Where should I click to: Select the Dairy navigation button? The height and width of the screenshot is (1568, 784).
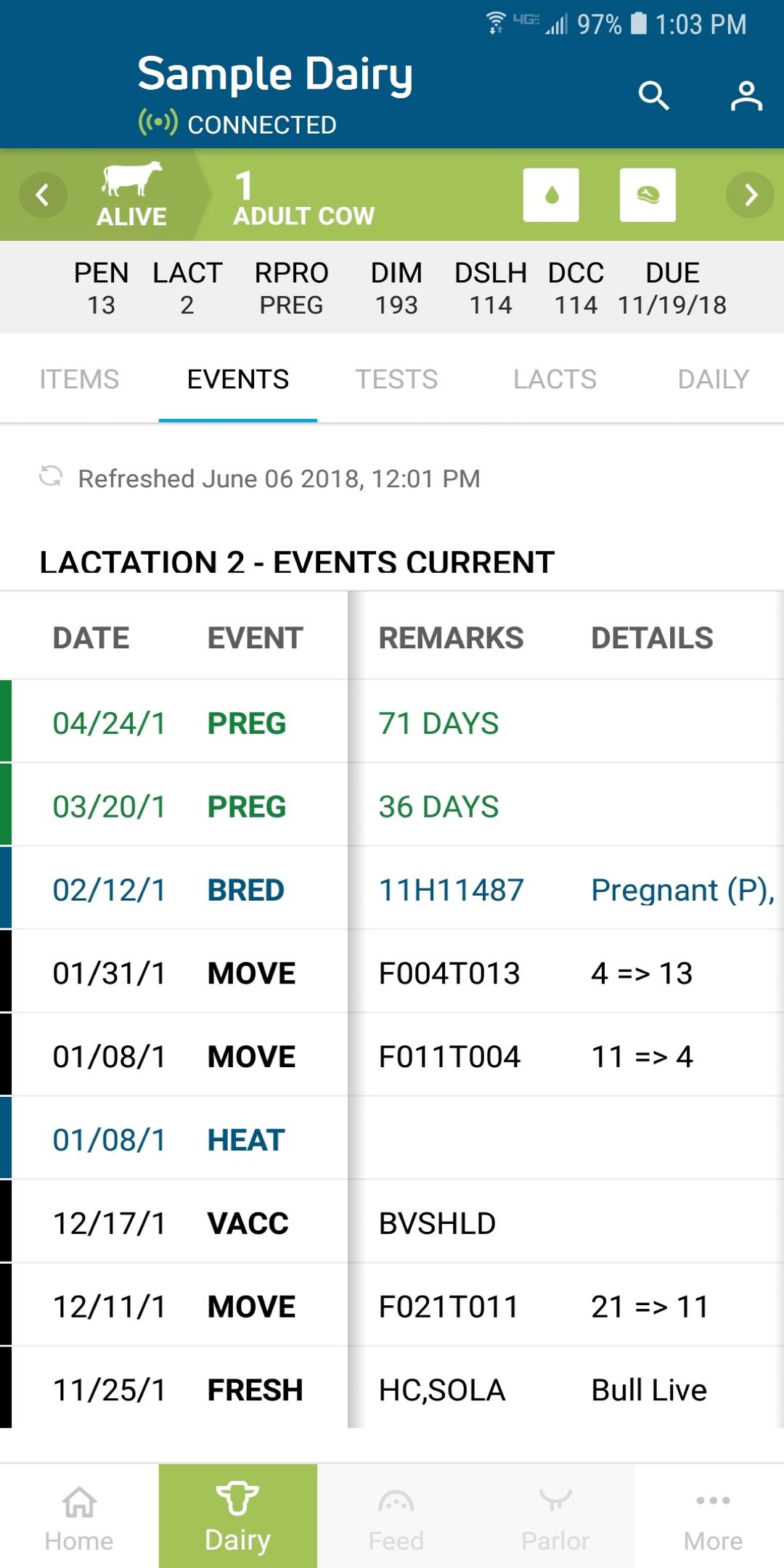tap(238, 1516)
